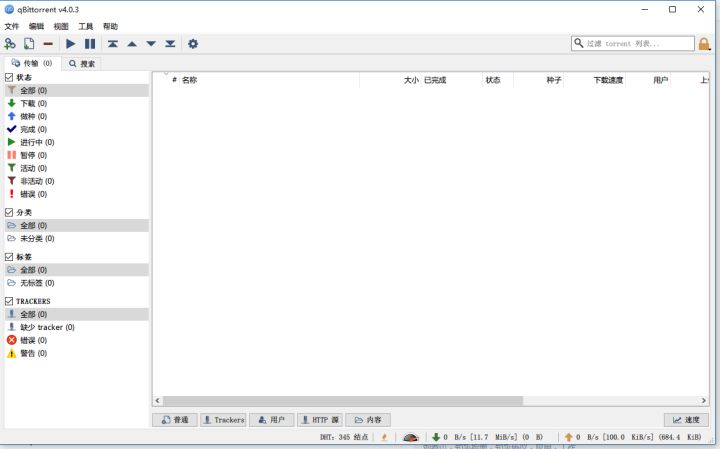Toggle the 标签 section checkbox
This screenshot has width=720, height=449.
9,257
